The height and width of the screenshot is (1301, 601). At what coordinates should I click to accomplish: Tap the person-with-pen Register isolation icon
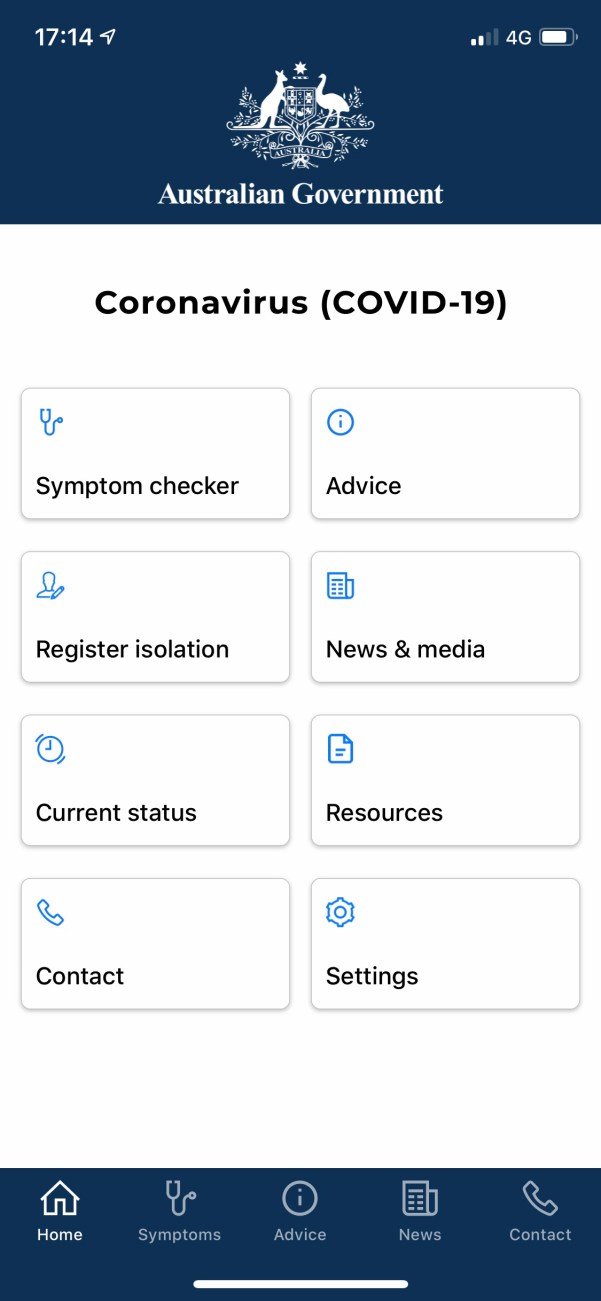click(50, 586)
